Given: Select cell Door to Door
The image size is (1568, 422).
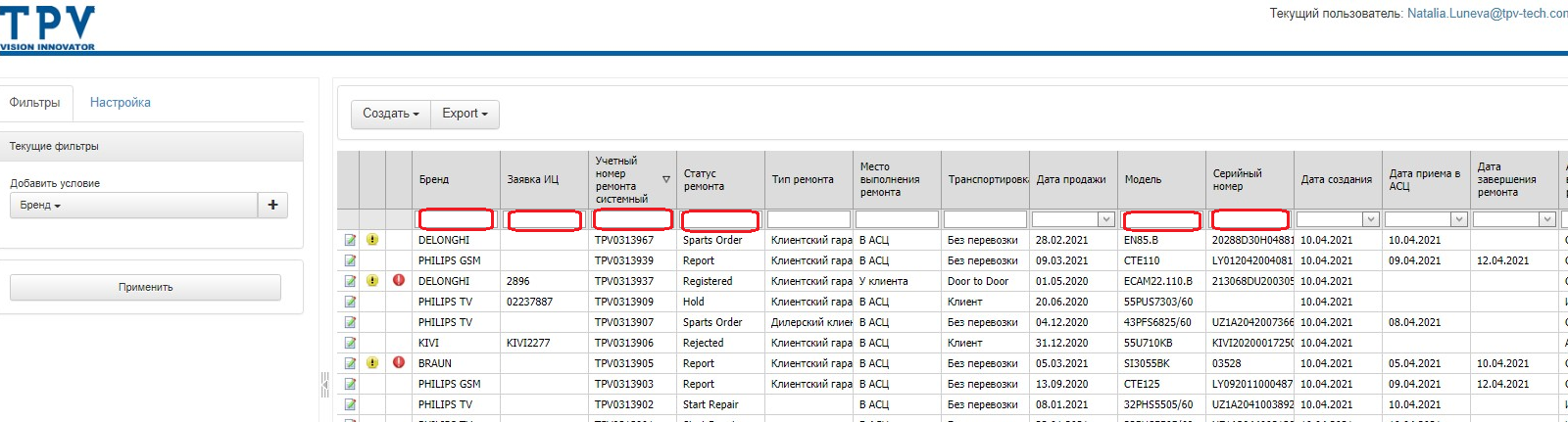Looking at the screenshot, I should click(x=985, y=281).
